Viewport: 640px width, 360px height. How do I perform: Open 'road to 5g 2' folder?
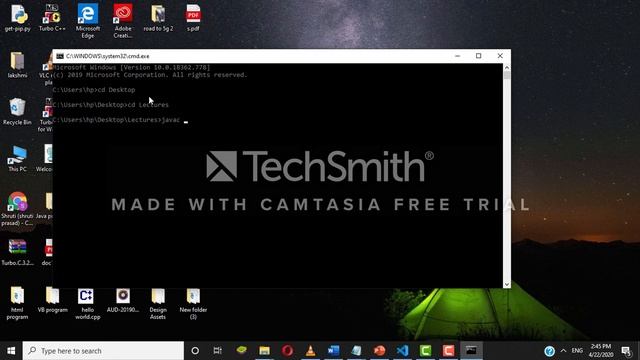(158, 18)
